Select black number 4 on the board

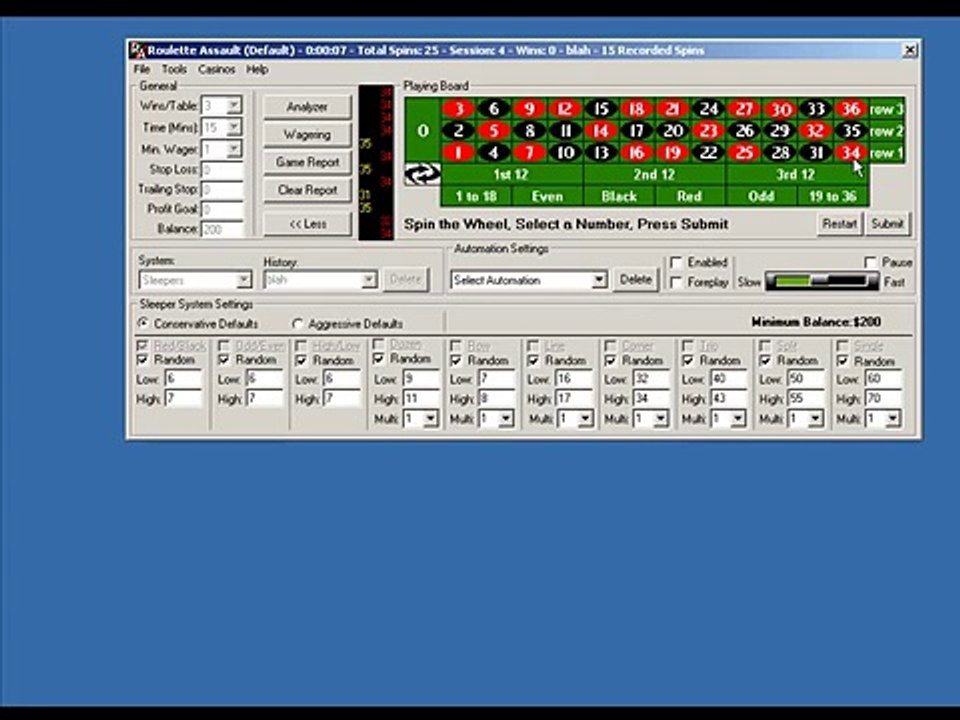click(493, 152)
